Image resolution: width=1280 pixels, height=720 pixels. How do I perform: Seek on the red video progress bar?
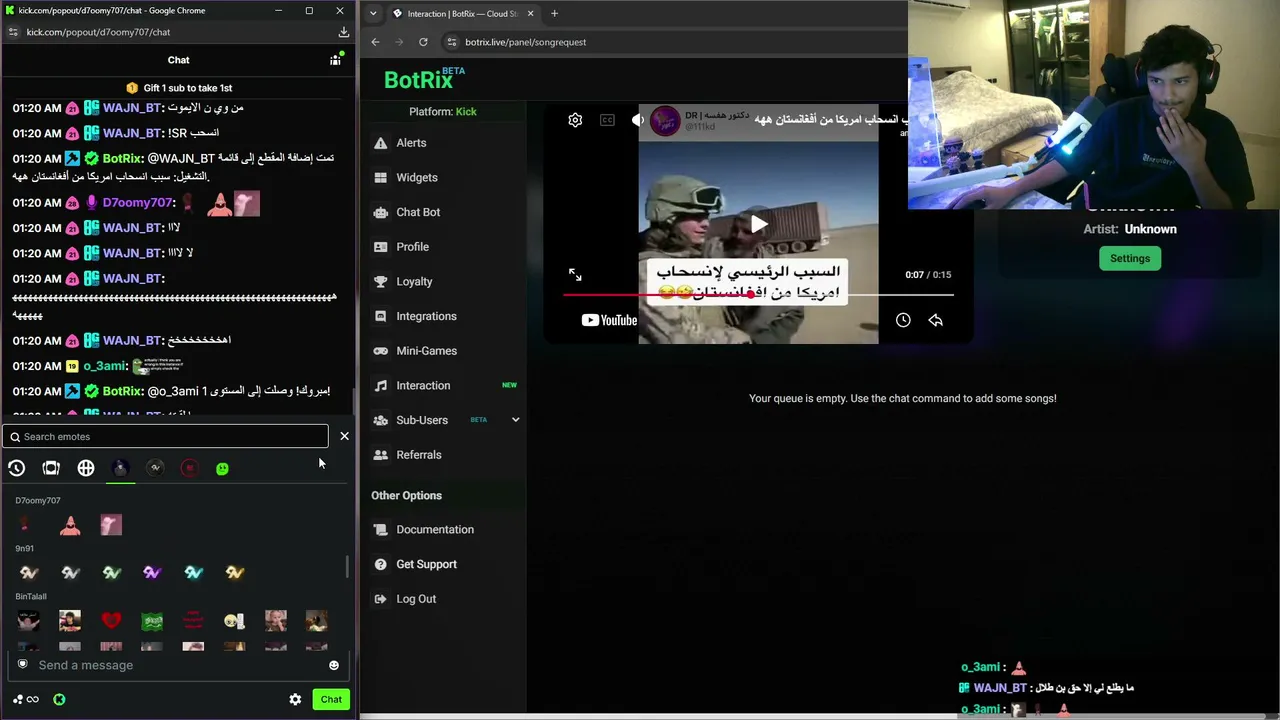click(758, 295)
